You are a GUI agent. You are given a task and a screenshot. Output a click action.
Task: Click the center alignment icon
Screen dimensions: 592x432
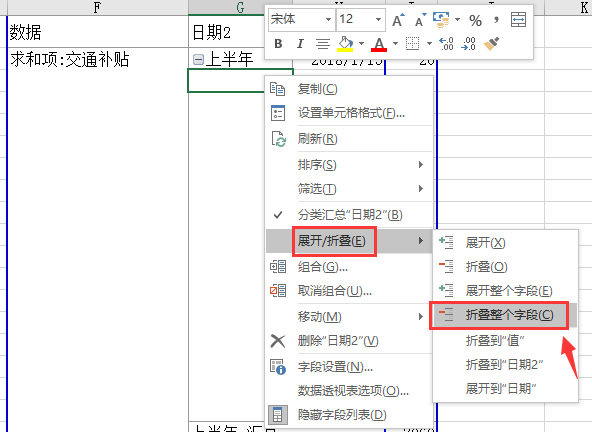click(323, 44)
